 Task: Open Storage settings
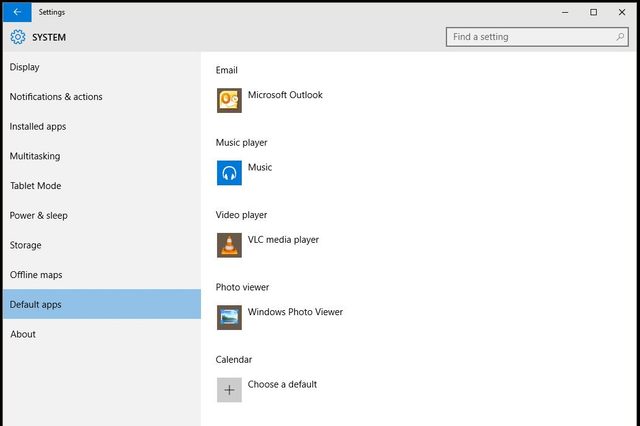click(x=102, y=245)
